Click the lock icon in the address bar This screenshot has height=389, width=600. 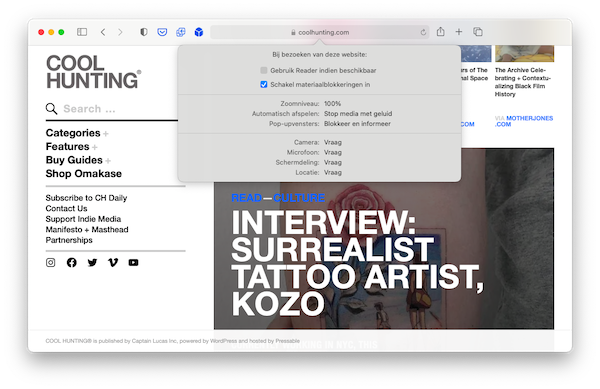point(293,33)
